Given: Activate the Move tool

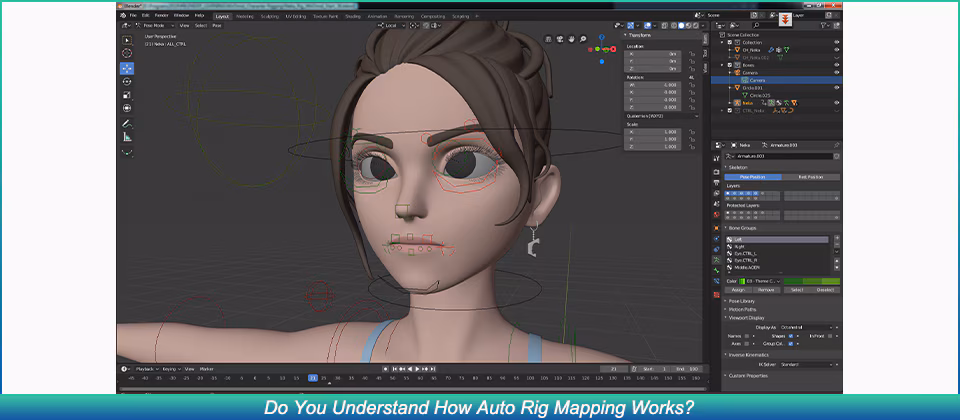Looking at the screenshot, I should click(127, 68).
